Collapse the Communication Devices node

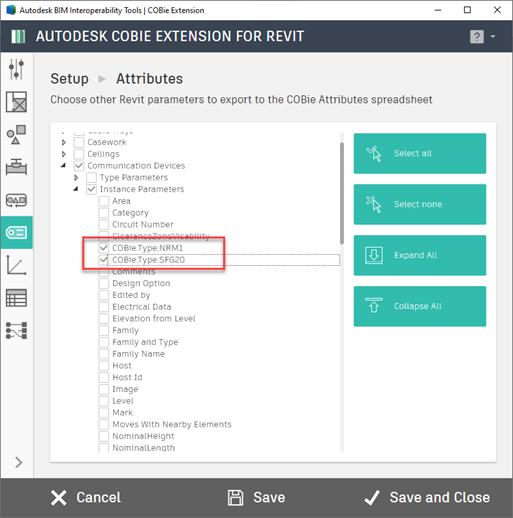point(63,165)
